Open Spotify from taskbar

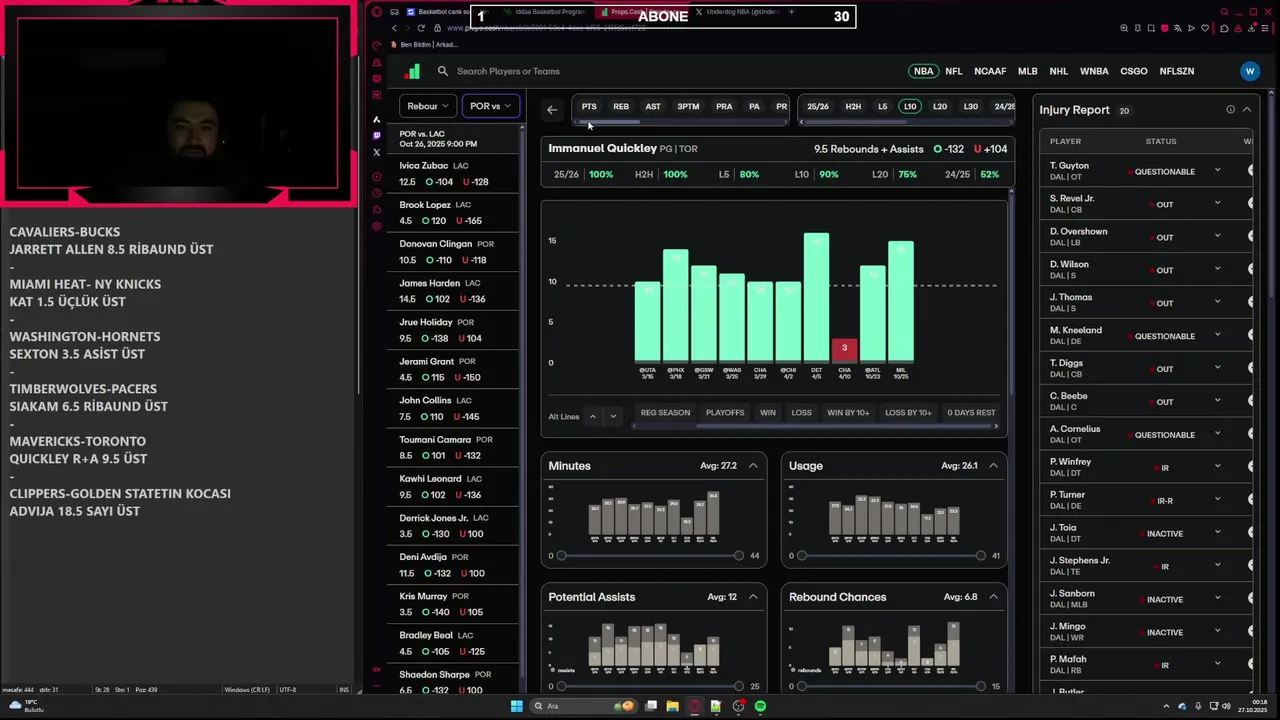pos(760,706)
